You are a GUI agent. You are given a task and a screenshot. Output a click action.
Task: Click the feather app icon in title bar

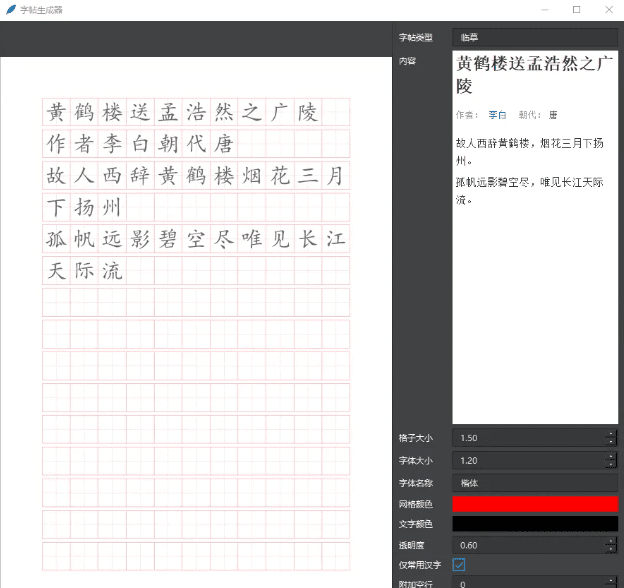coord(10,9)
